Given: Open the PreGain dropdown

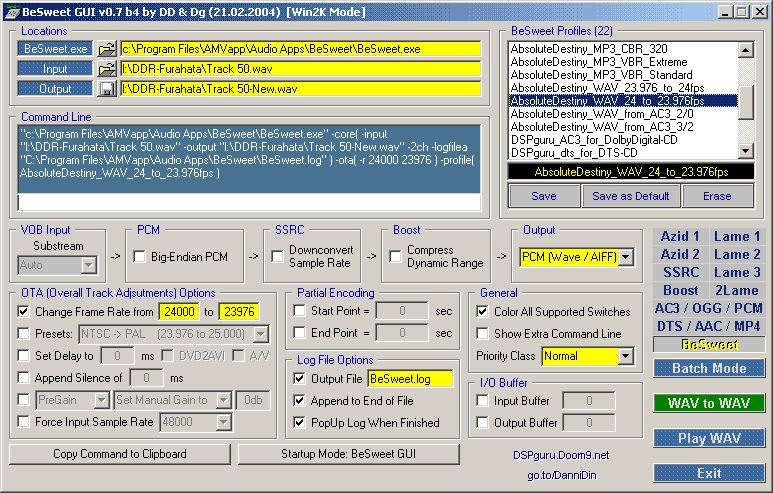Looking at the screenshot, I should pyautogui.click(x=102, y=400).
